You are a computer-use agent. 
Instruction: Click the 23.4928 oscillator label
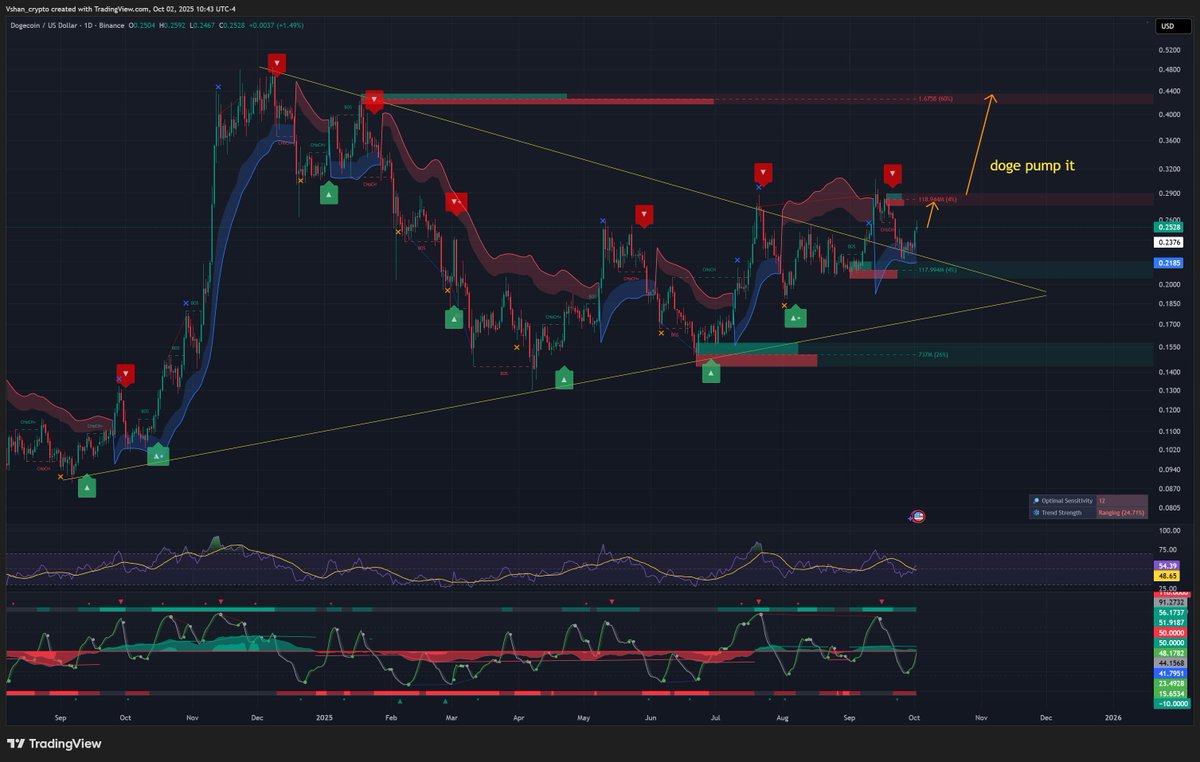tap(1168, 684)
